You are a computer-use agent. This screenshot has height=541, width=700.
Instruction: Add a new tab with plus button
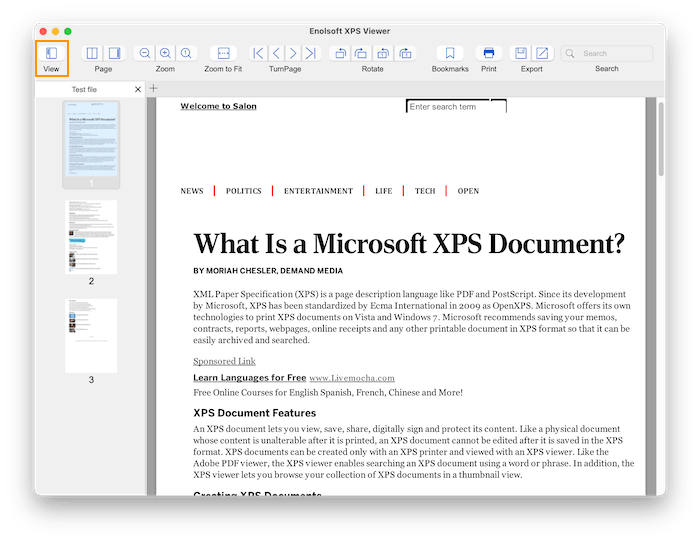[x=154, y=89]
